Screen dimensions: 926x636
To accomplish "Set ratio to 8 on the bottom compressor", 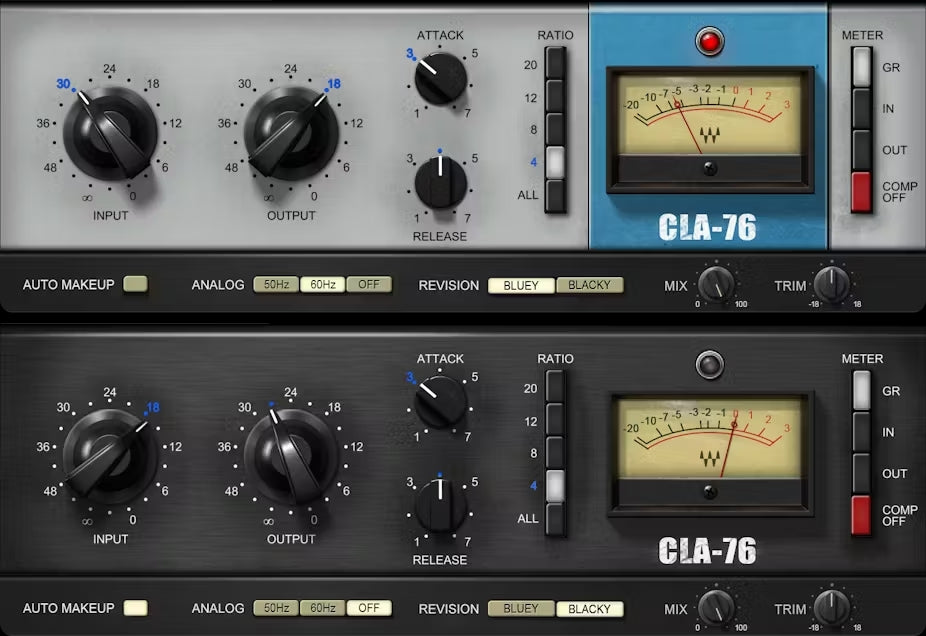I will (555, 453).
